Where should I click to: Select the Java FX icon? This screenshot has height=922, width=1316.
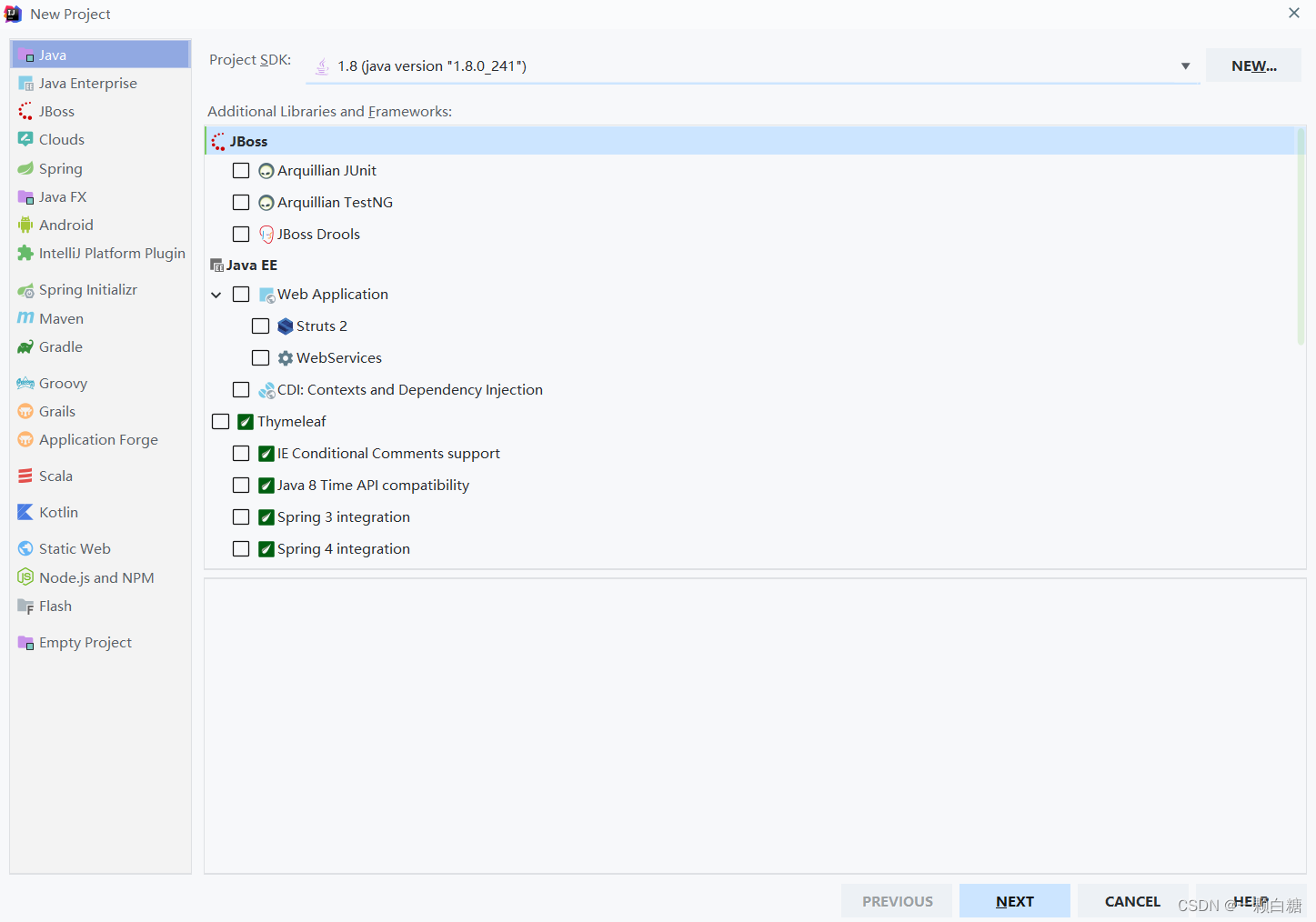click(25, 197)
